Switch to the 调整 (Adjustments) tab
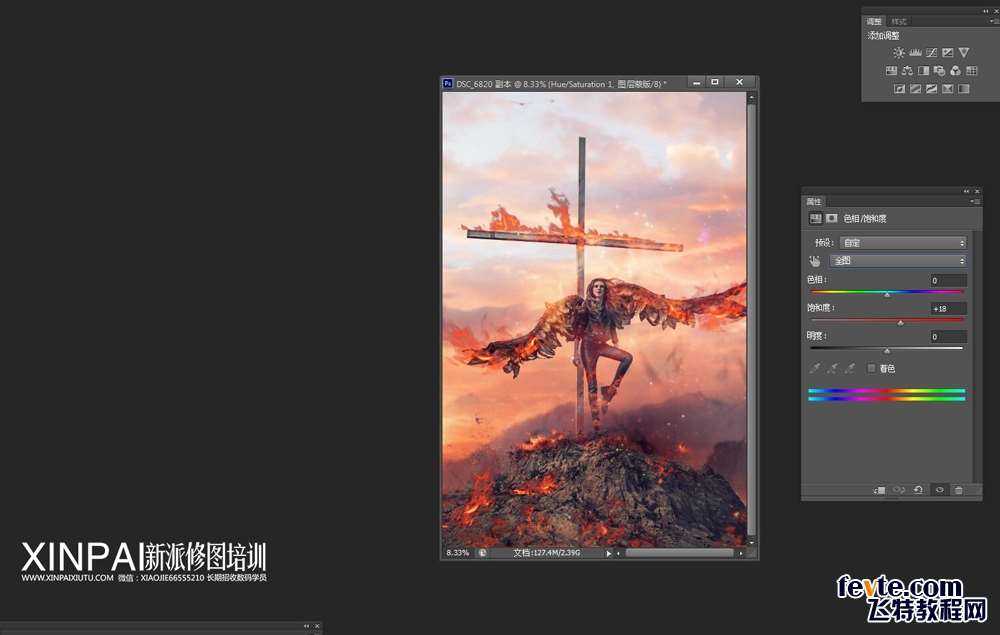Screen dimensions: 1000x635 pyautogui.click(x=874, y=22)
